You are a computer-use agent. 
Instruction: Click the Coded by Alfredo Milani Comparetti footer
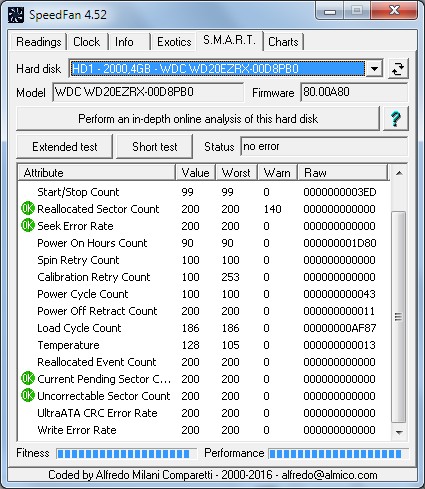tap(212, 475)
